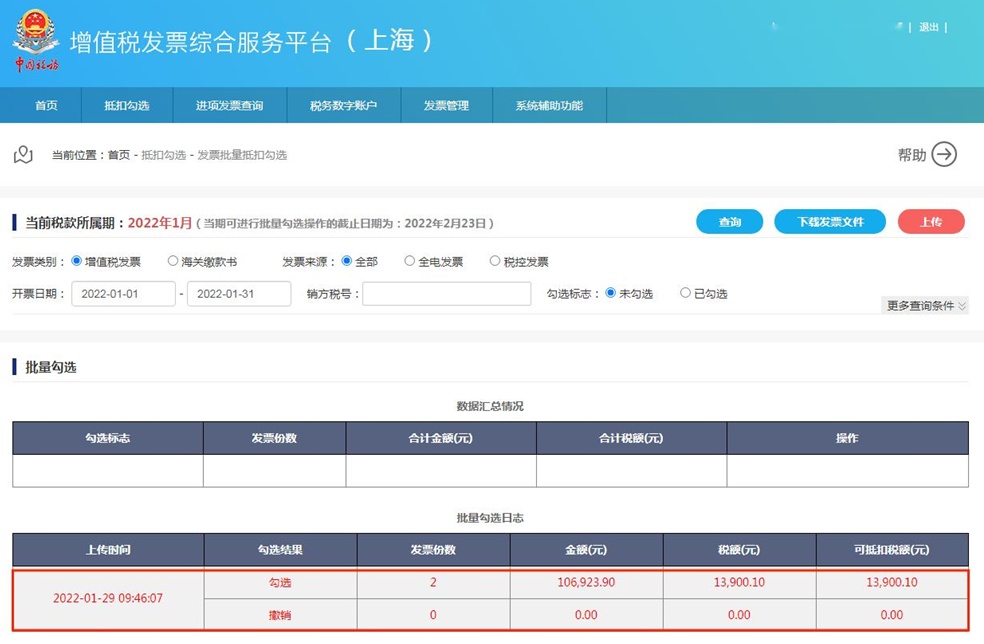The height and width of the screenshot is (644, 984).
Task: Click the 退出 logout link
Action: click(x=929, y=27)
